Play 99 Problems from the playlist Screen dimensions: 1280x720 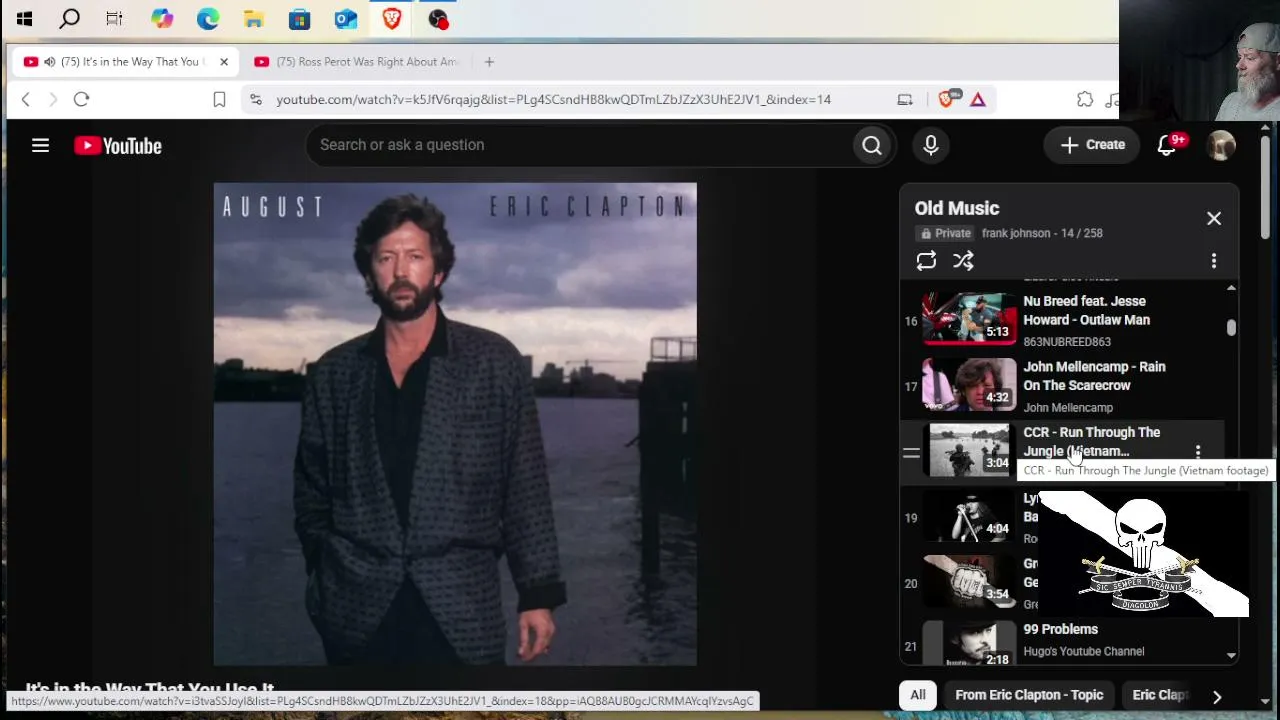click(1060, 629)
